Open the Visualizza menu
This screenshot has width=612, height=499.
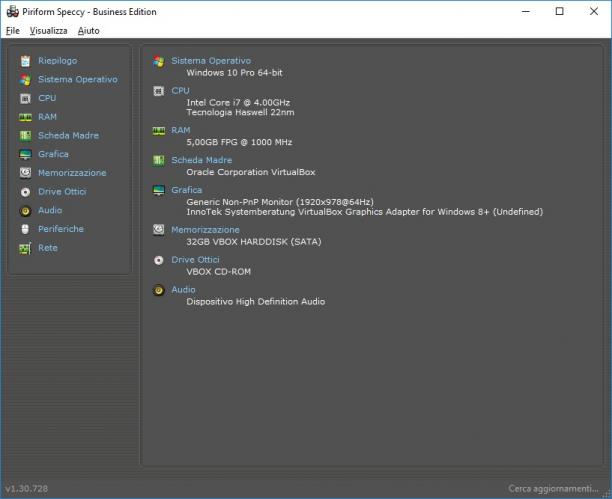pos(48,31)
